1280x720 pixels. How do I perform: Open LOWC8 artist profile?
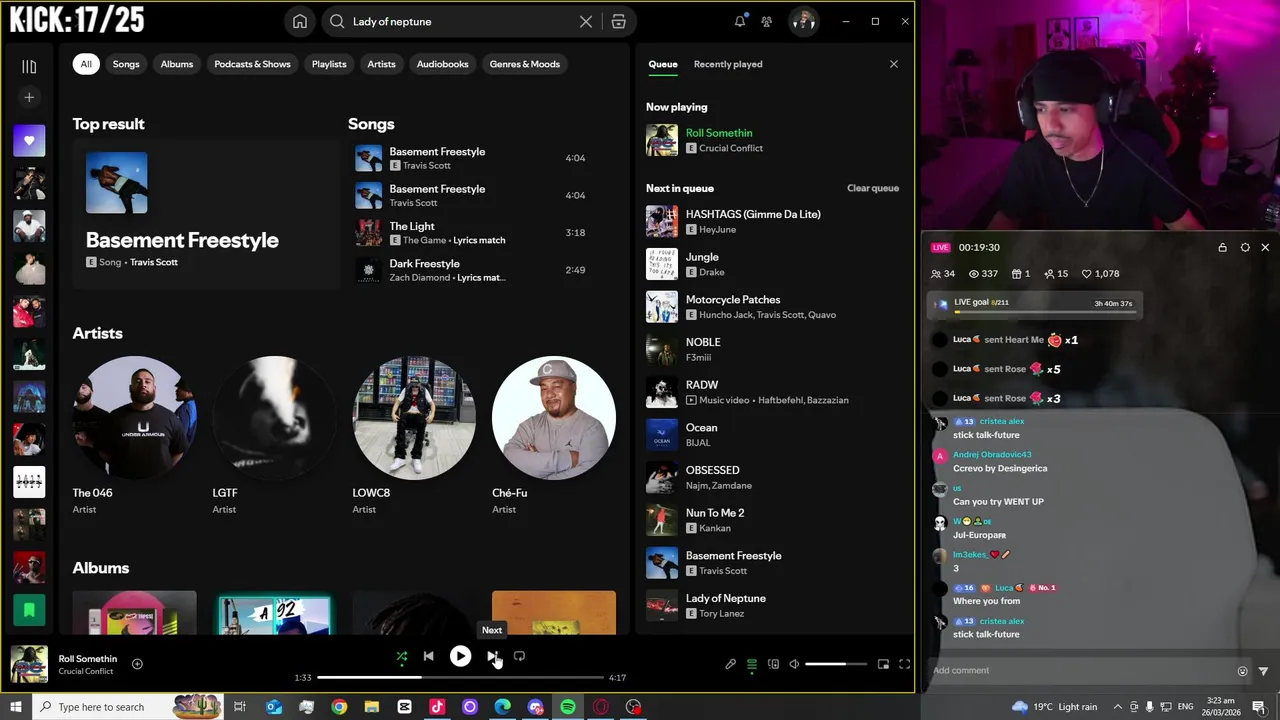tap(414, 418)
